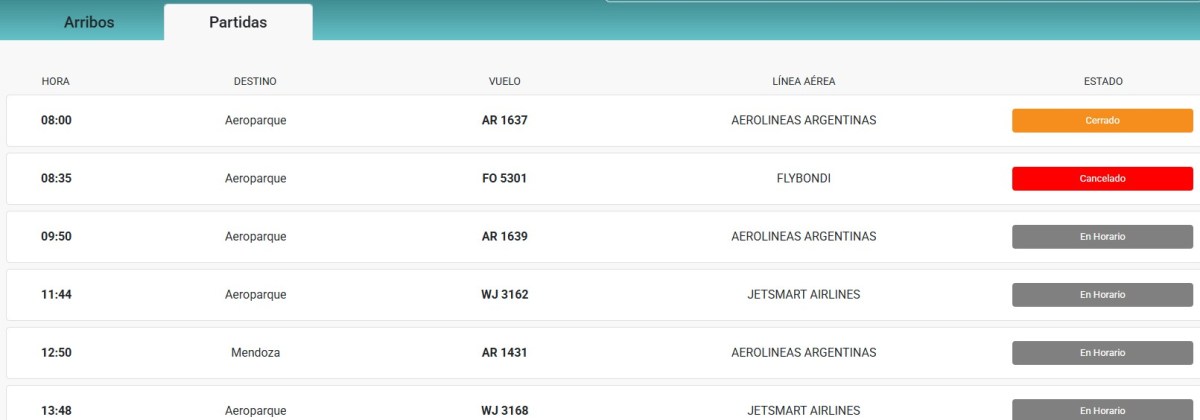The width and height of the screenshot is (1200, 420).
Task: Click FLYBONDI airline name
Action: (803, 178)
